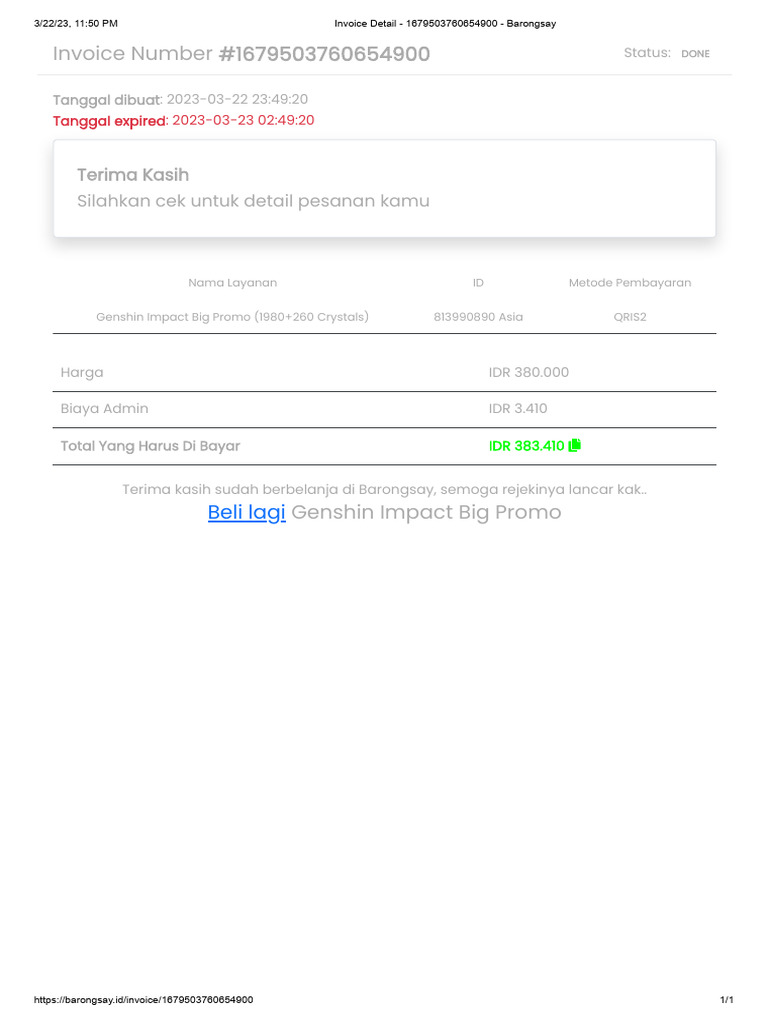Viewport: 768px width, 1024px height.
Task: Click the invoice number #1679503760654900 heading
Action: [x=324, y=54]
